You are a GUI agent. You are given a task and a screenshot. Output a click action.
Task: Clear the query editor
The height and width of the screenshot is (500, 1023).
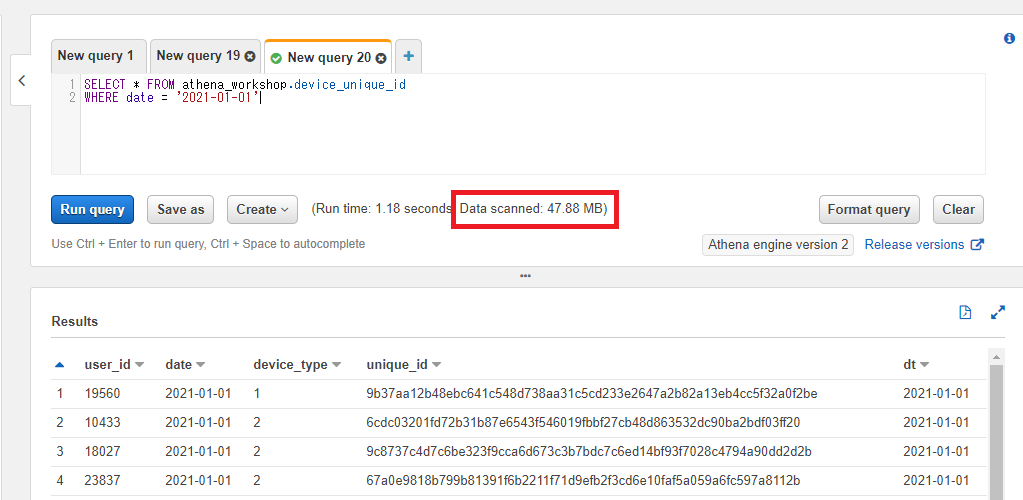click(x=958, y=210)
